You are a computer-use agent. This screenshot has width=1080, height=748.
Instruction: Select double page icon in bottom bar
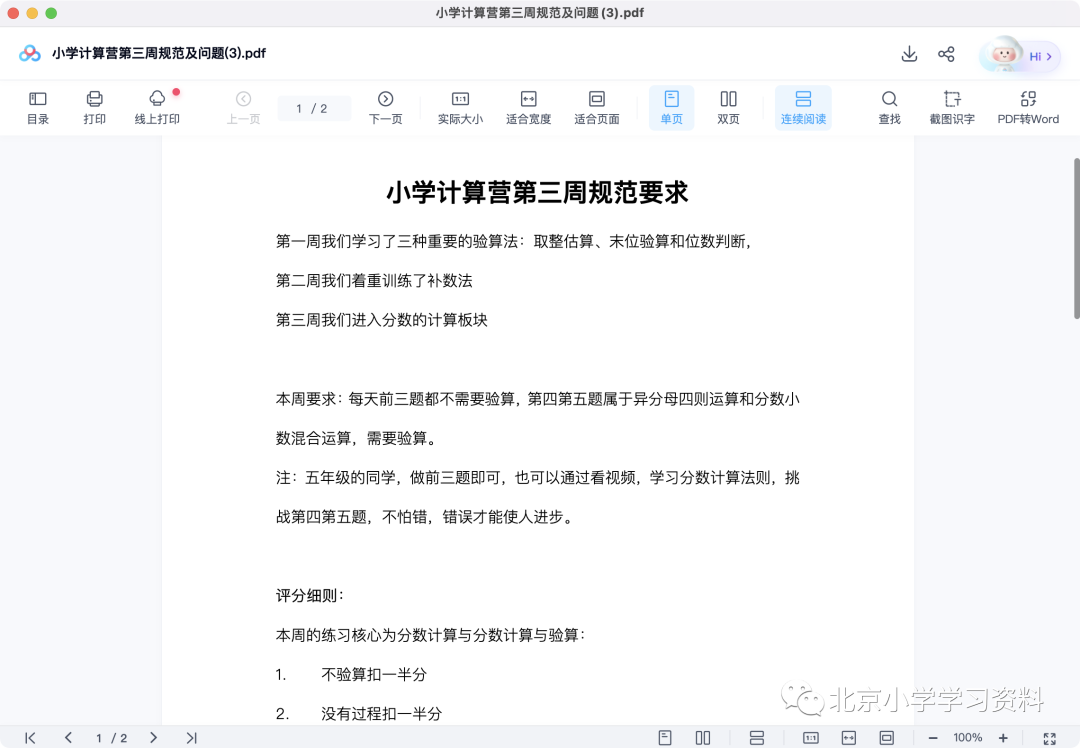point(703,738)
